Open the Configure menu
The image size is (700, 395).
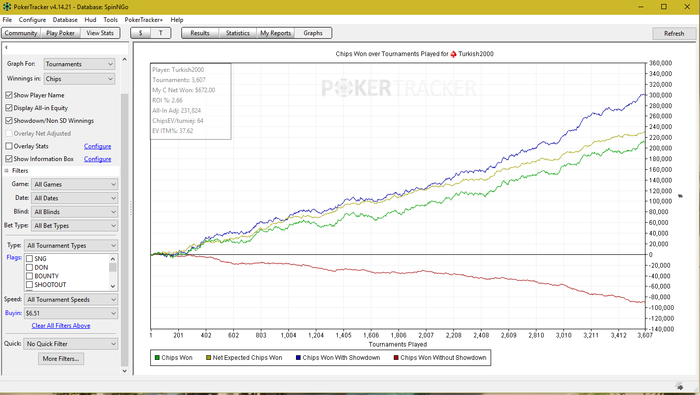coord(32,20)
